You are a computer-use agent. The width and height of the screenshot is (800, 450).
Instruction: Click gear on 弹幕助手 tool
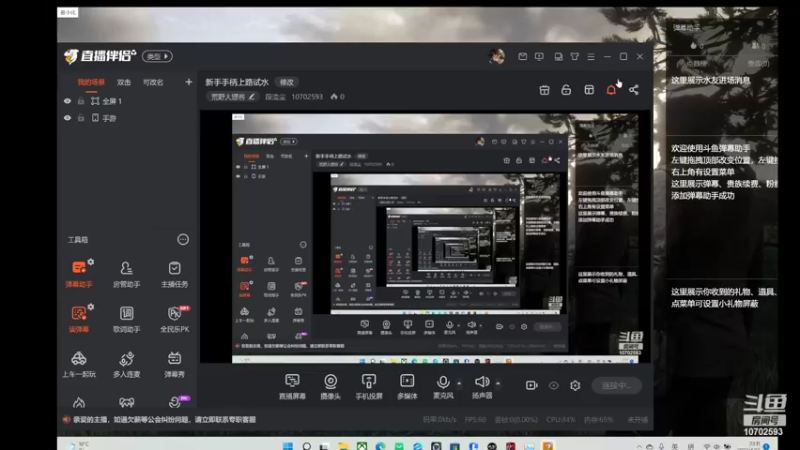91,262
